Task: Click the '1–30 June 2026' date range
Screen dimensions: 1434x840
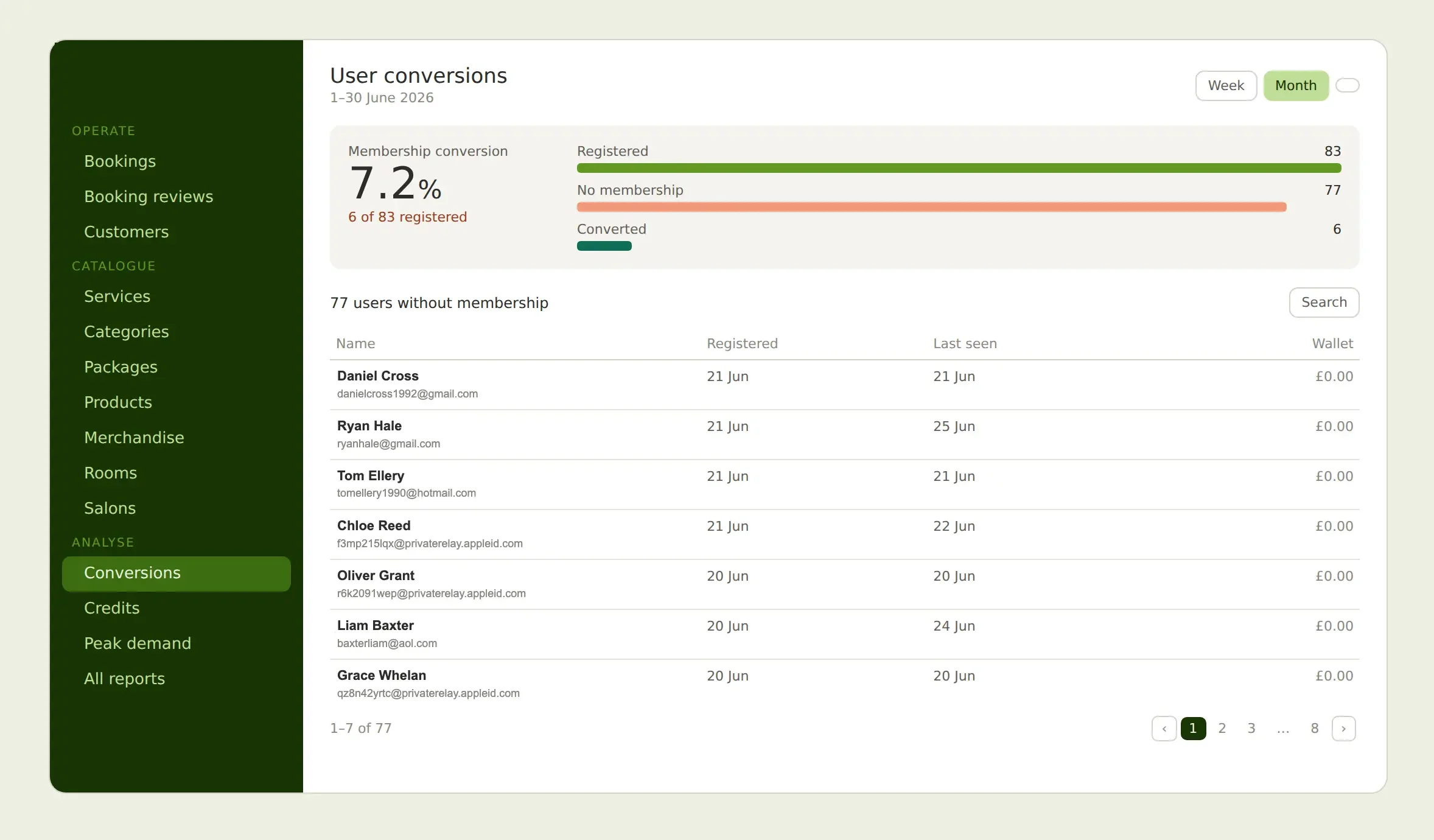Action: 382,98
